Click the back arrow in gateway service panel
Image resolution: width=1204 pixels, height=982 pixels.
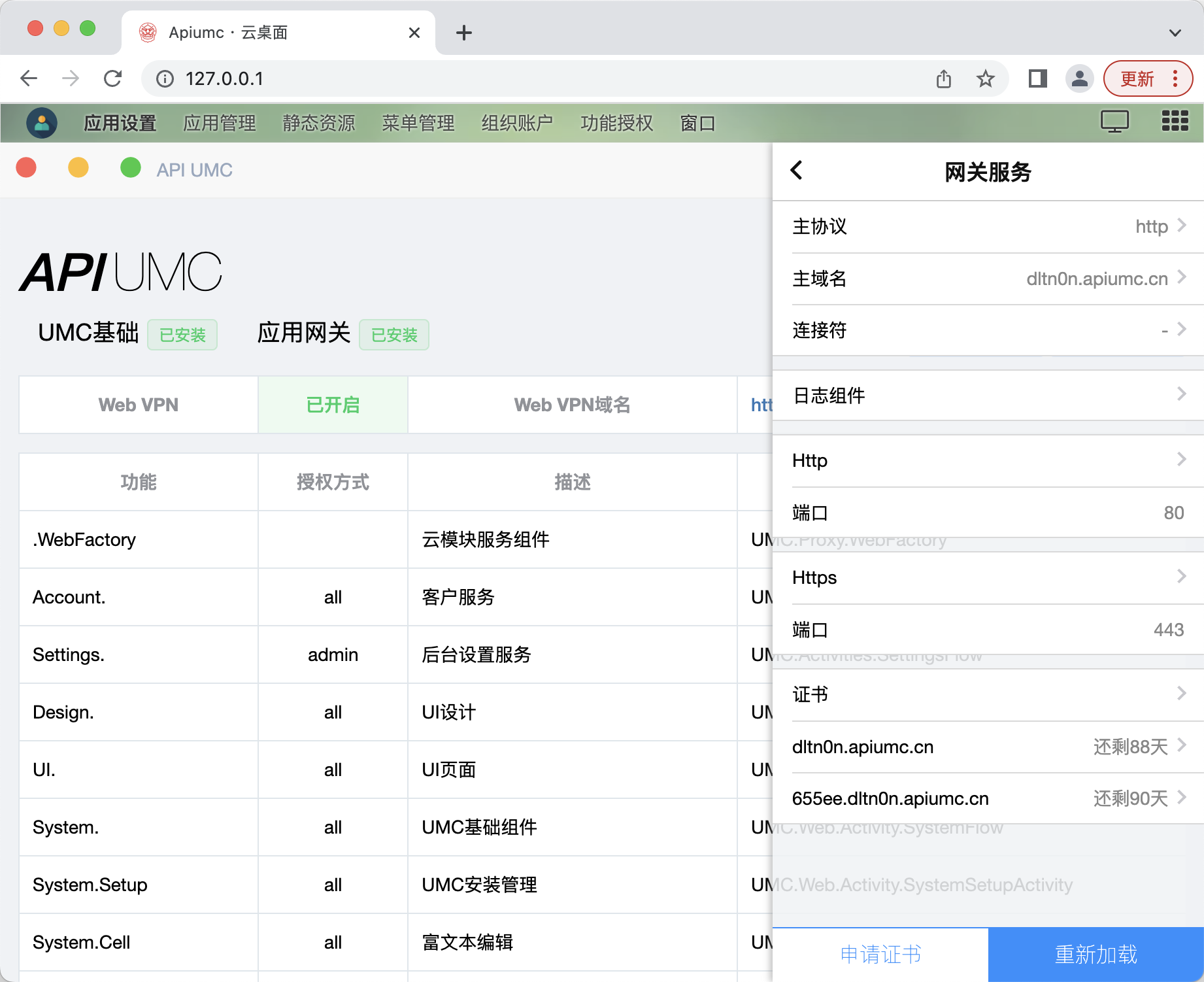796,171
